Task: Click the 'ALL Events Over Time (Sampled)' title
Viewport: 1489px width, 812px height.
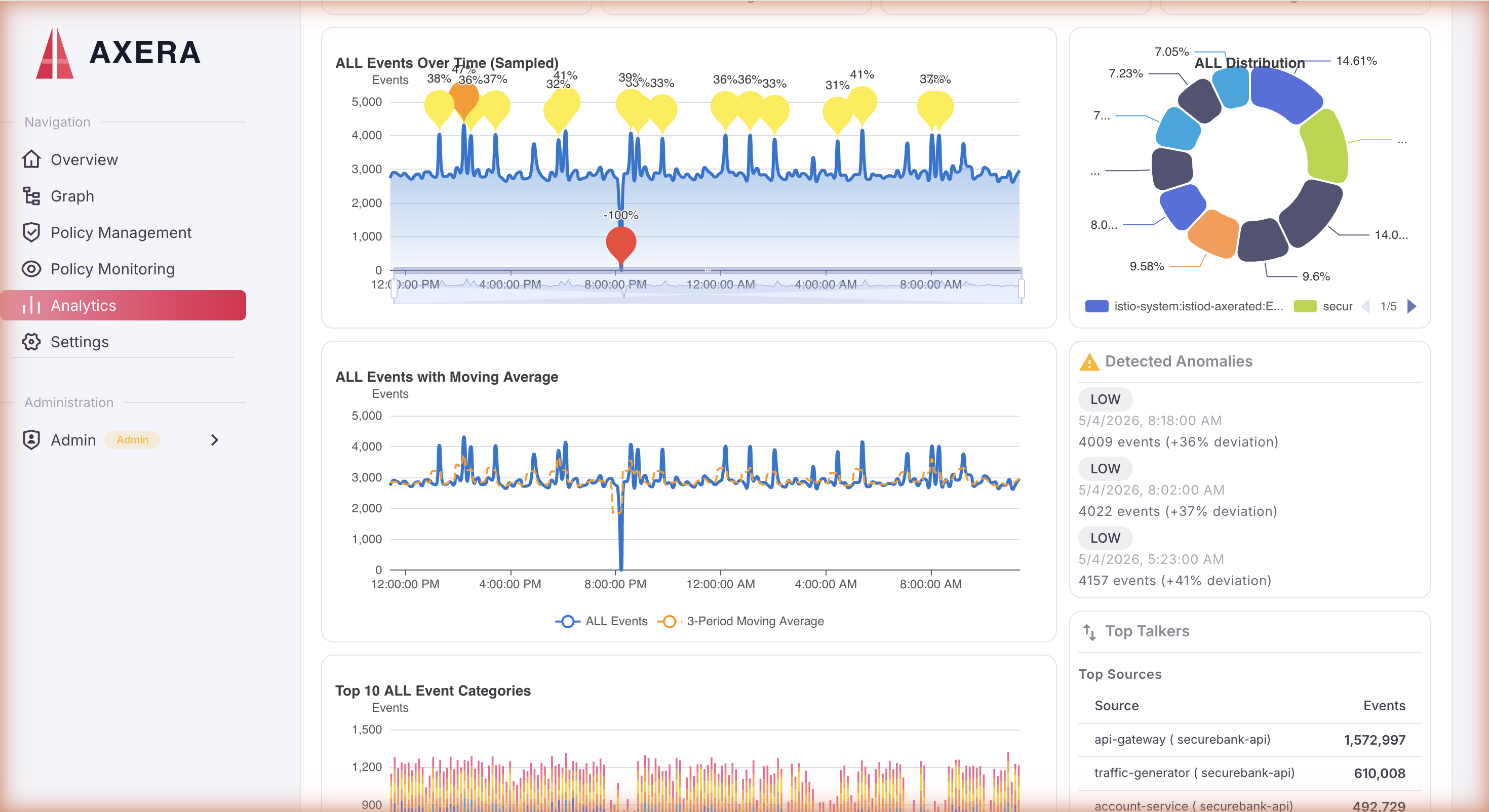Action: pyautogui.click(x=447, y=62)
